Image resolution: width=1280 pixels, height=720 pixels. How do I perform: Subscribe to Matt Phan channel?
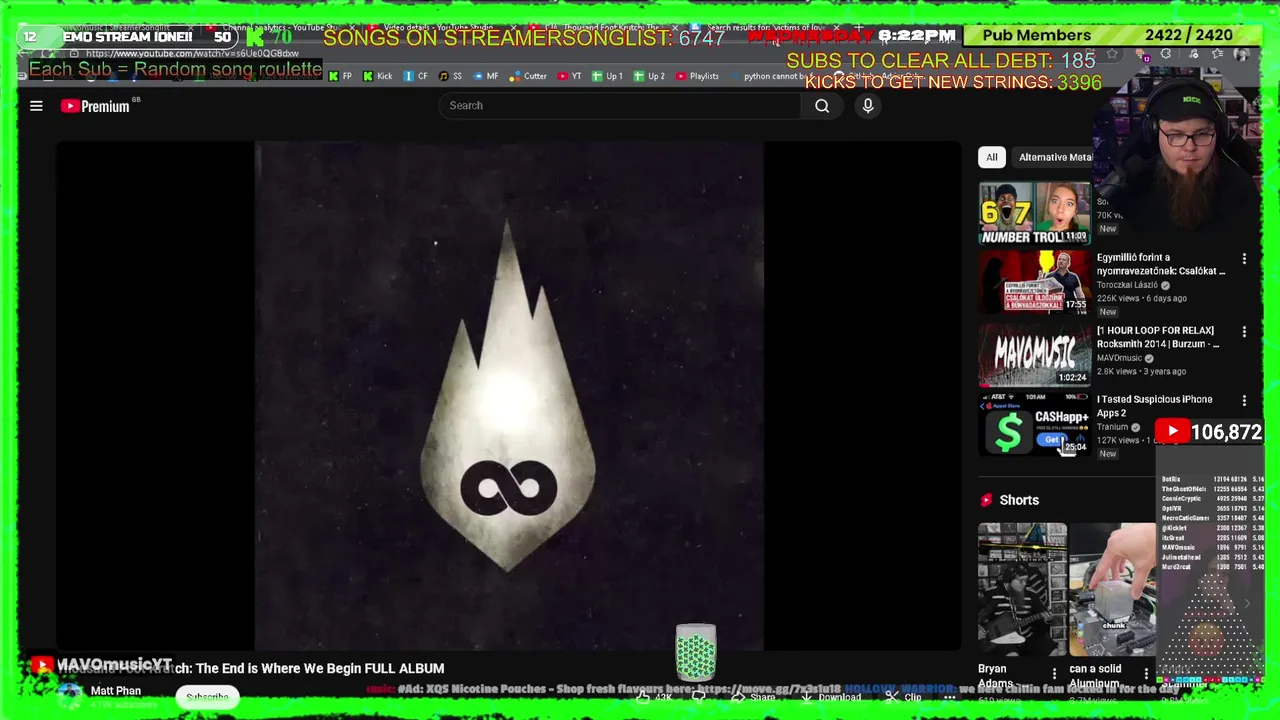[207, 697]
